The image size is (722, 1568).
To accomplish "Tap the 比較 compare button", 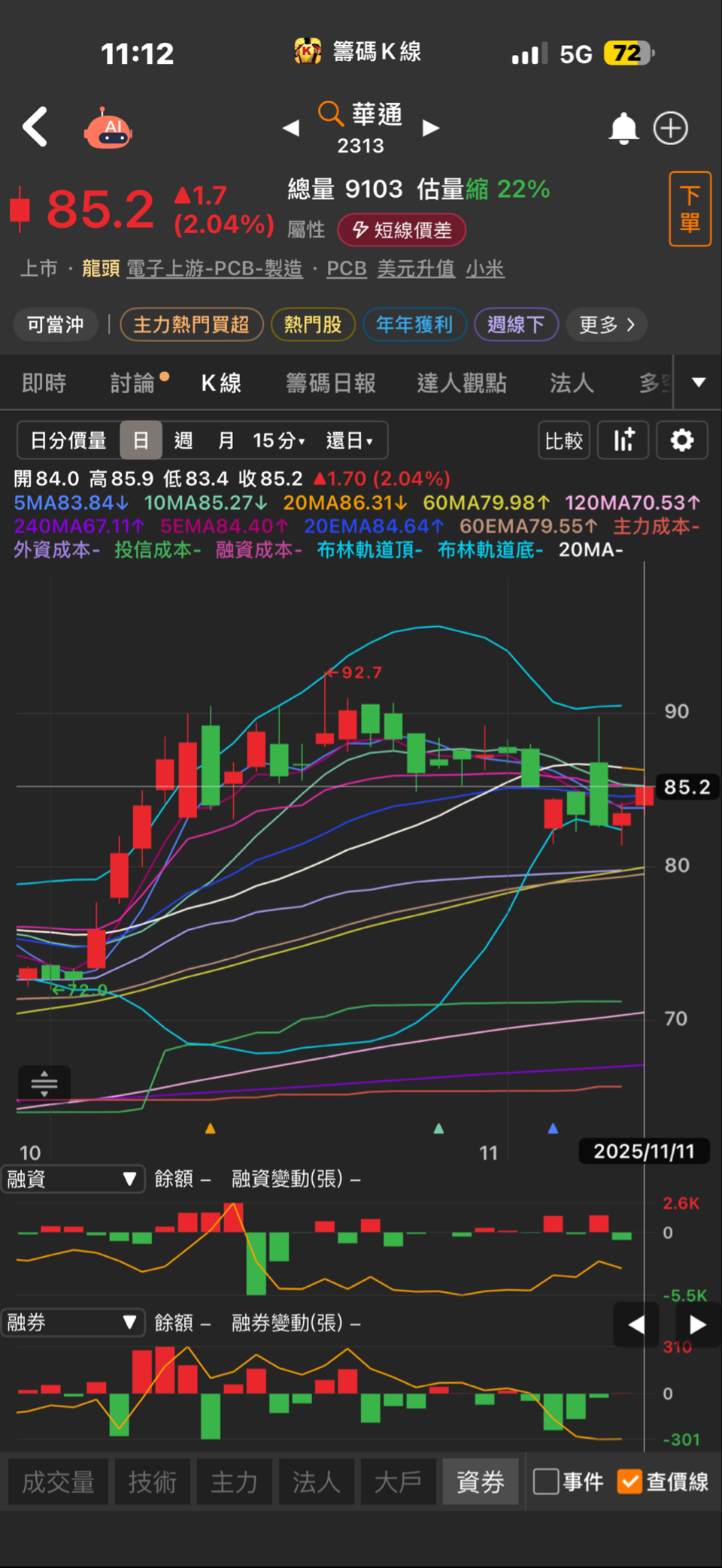I will point(564,440).
